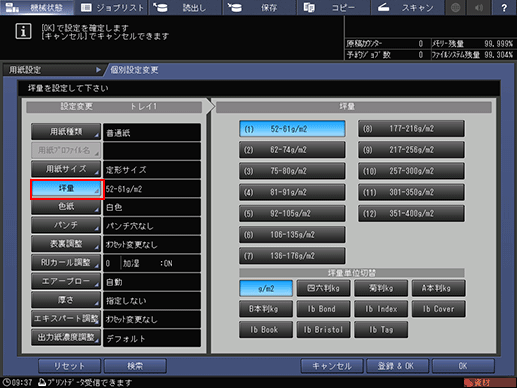517x388 pixels.
Task: Open the 出力紙濃度調整 output density setting
Action: click(66, 337)
